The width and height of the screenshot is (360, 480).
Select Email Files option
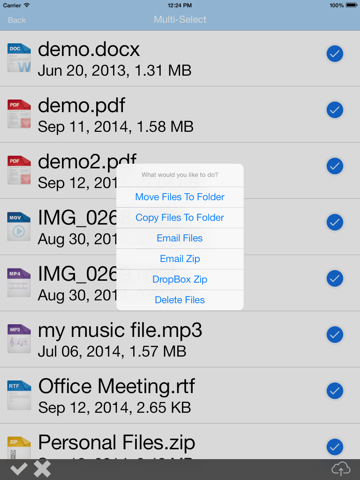point(180,238)
